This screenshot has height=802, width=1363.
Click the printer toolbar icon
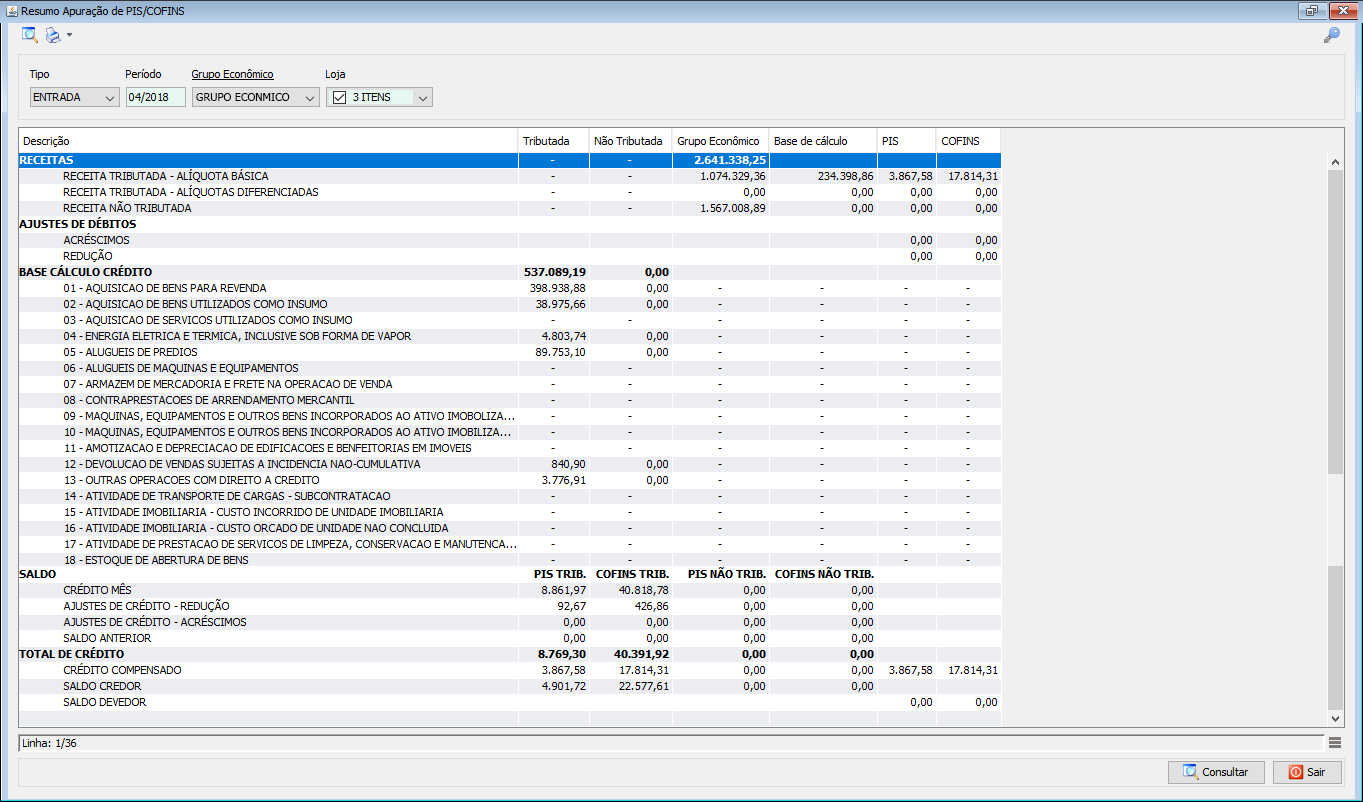53,36
